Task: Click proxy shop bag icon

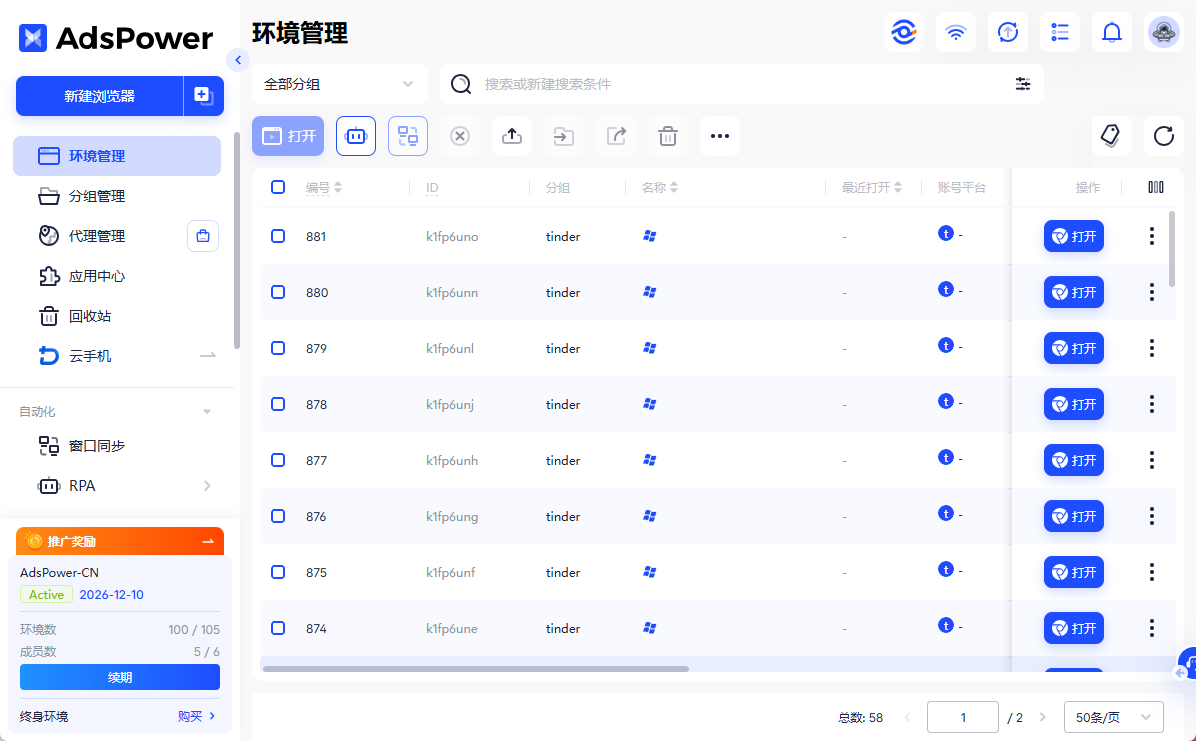Action: point(203,236)
